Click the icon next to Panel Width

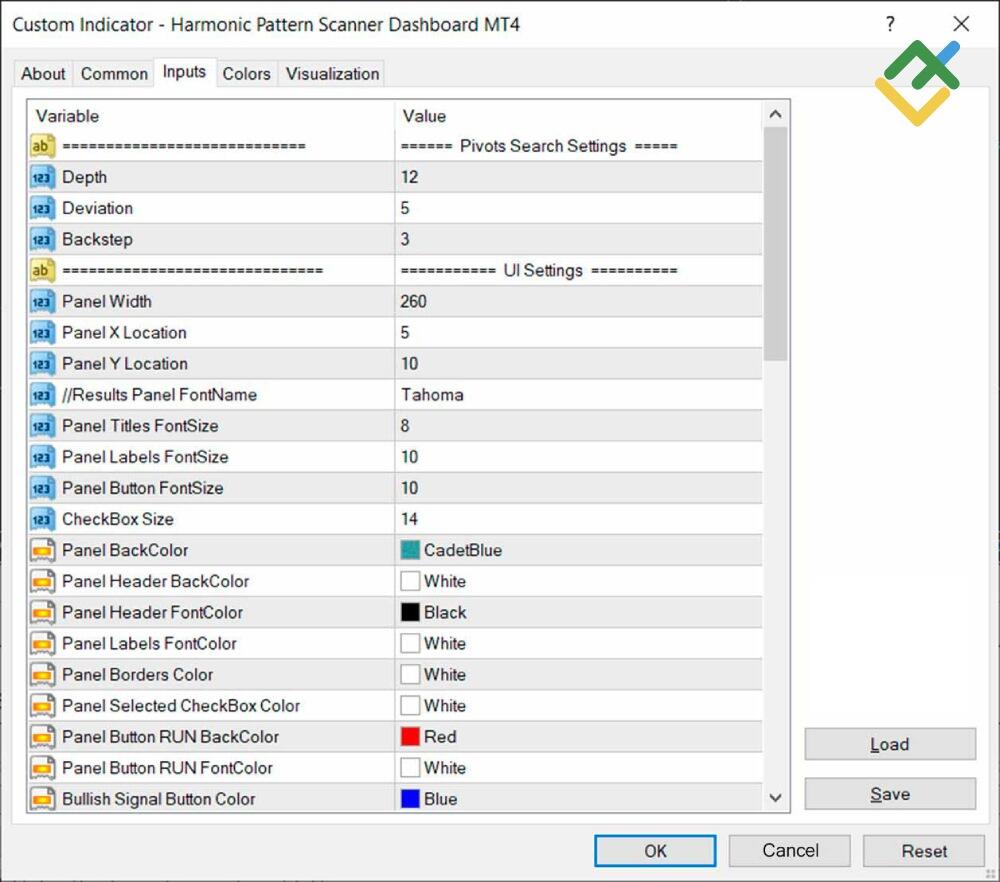42,302
